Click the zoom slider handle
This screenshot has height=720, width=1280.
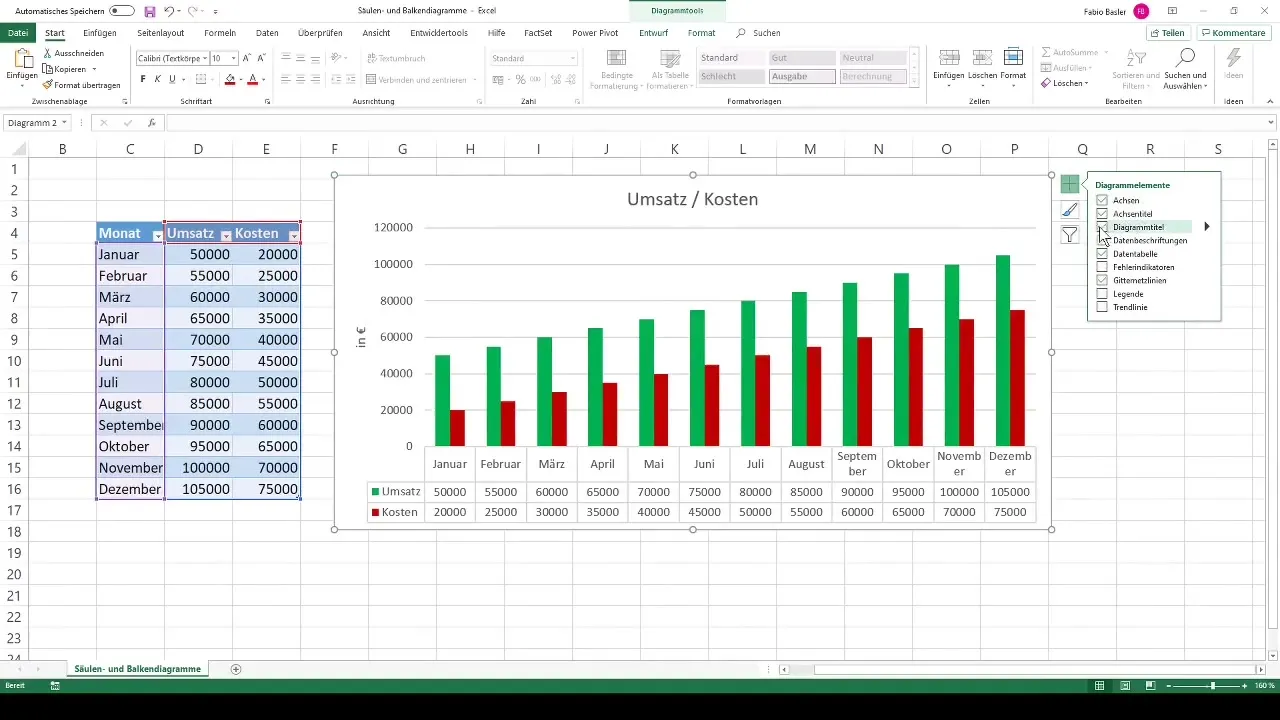(1213, 686)
